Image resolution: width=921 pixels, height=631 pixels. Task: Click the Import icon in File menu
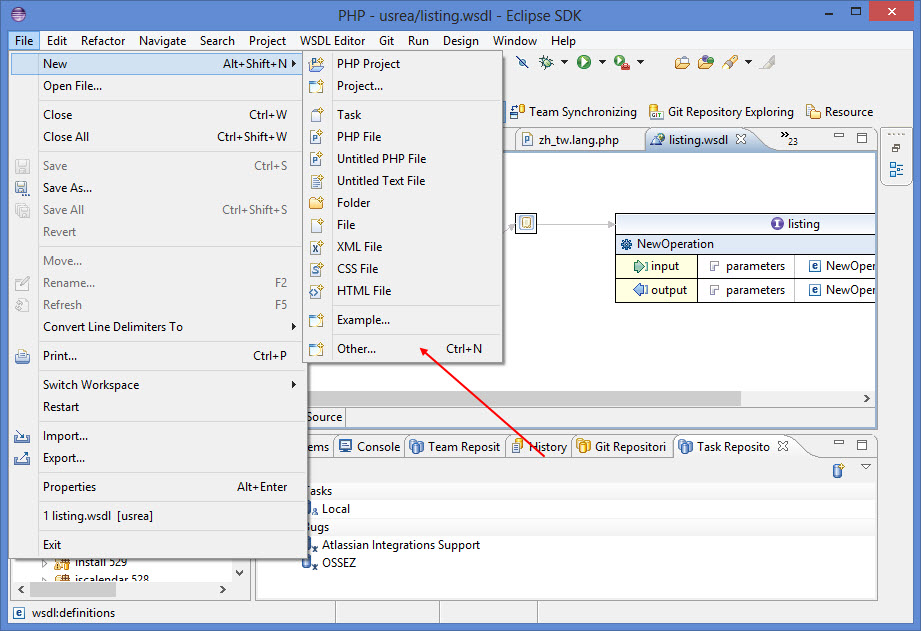tap(22, 436)
